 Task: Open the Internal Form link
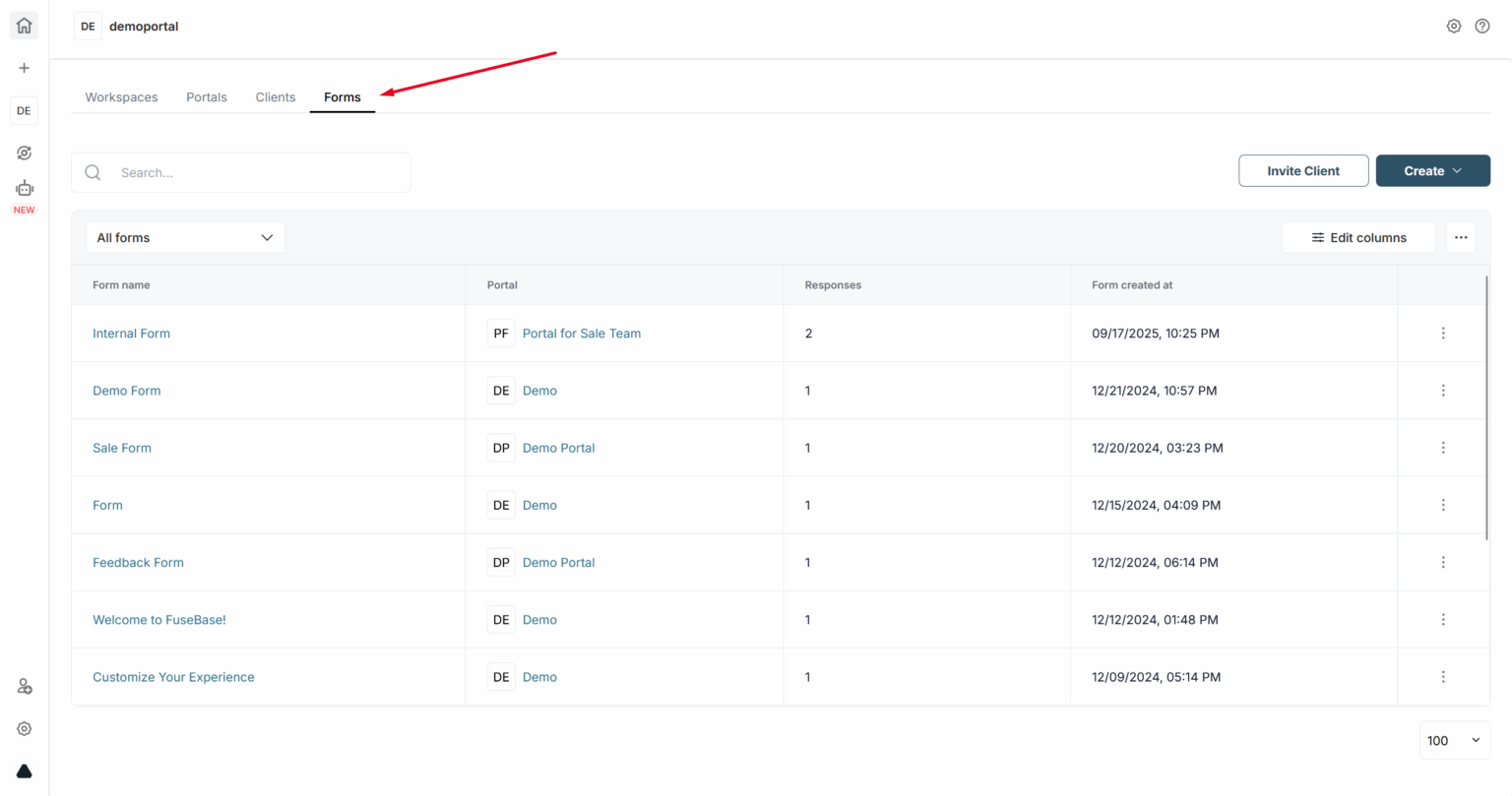pyautogui.click(x=131, y=333)
